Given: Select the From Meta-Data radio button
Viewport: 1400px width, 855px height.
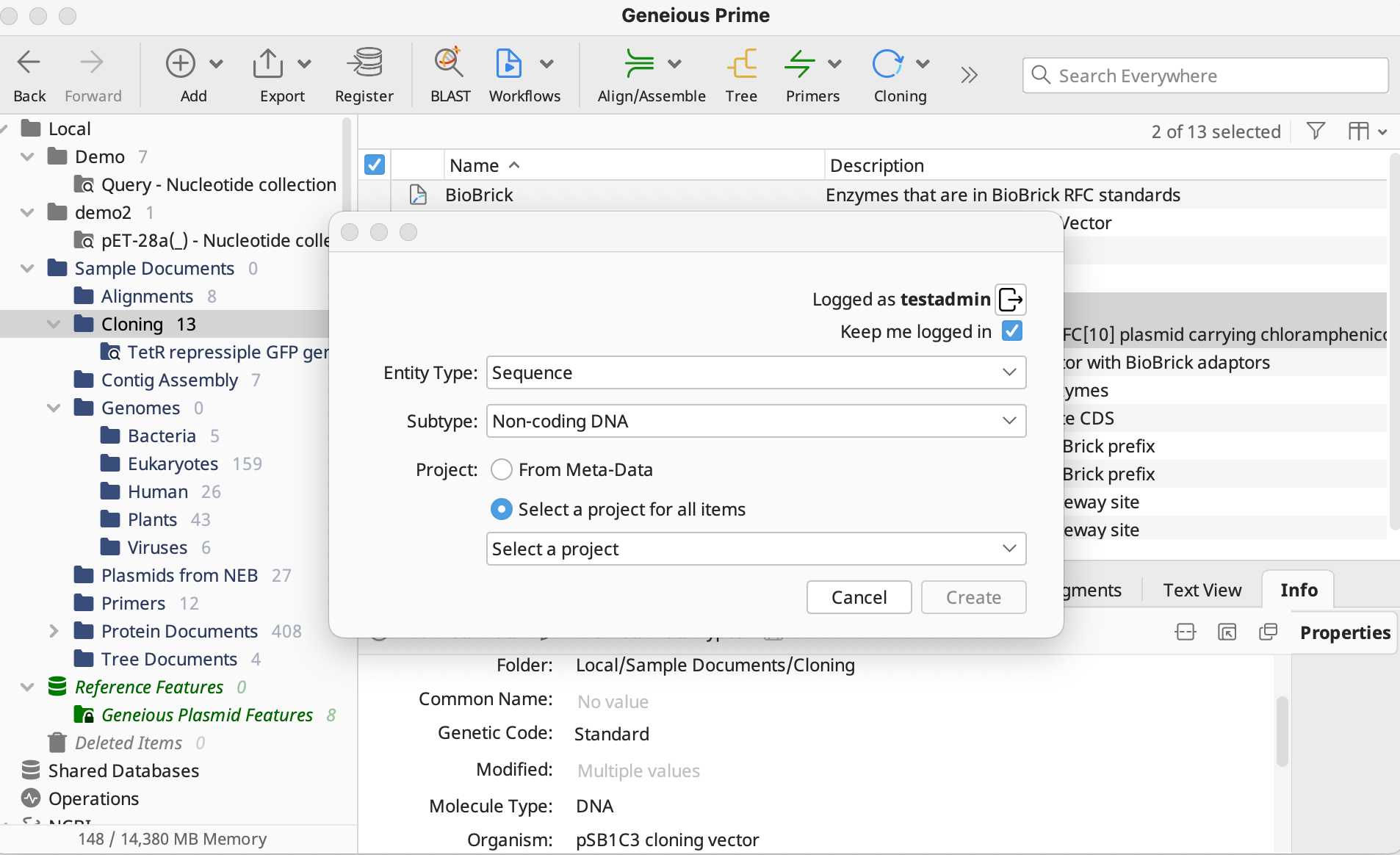Looking at the screenshot, I should coord(501,469).
